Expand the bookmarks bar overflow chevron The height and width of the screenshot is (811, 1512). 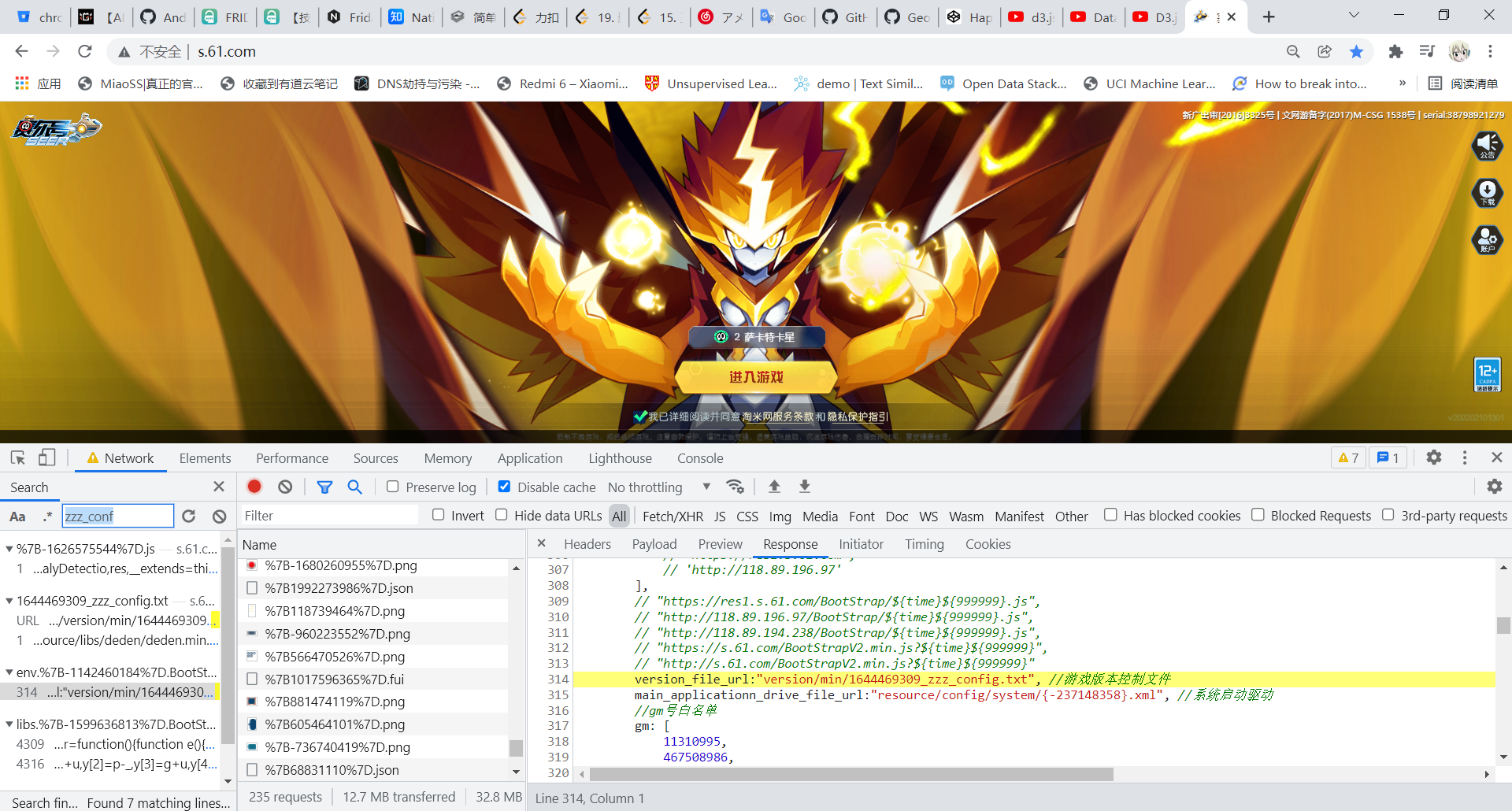(x=1402, y=83)
